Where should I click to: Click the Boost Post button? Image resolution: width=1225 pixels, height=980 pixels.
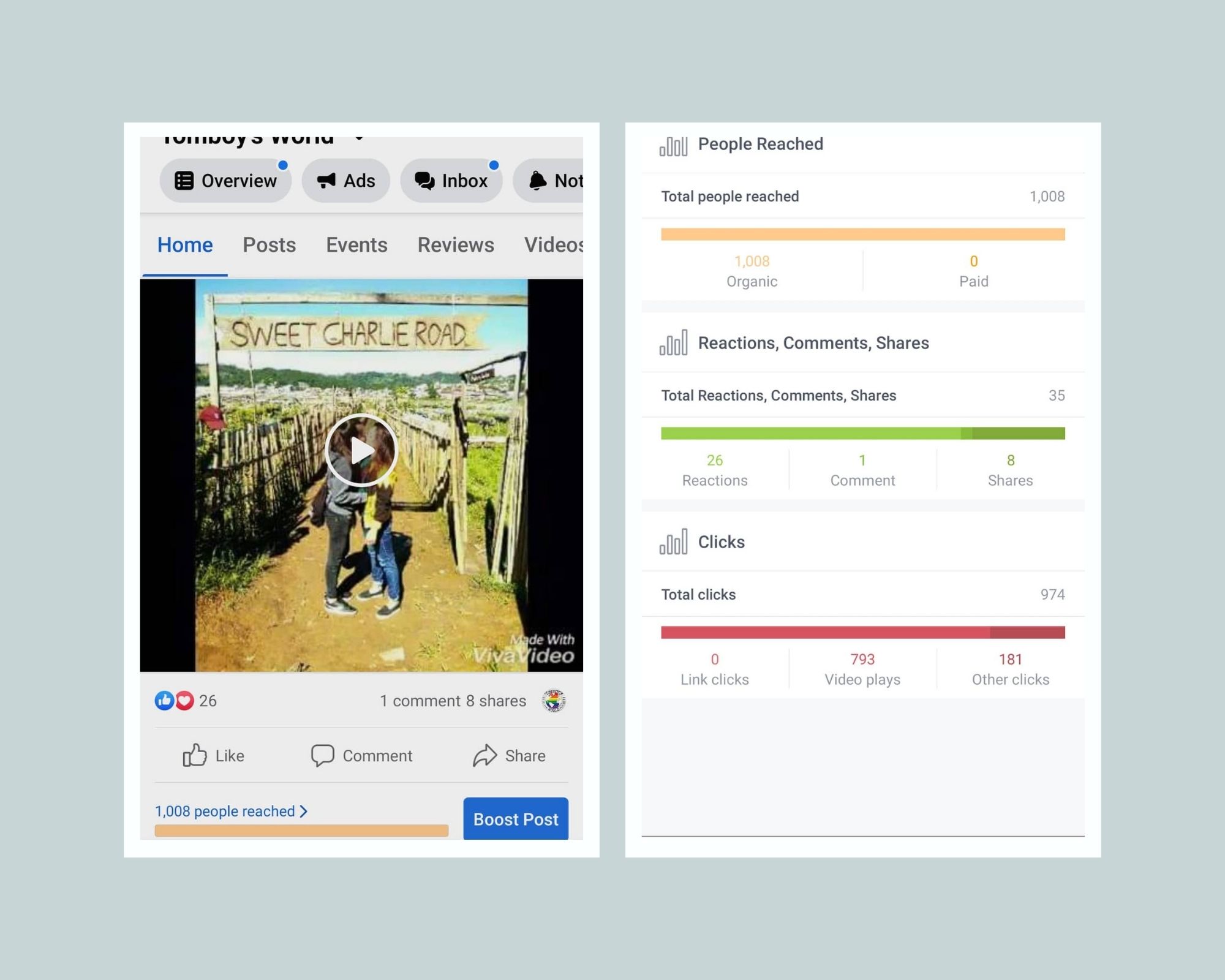click(516, 818)
